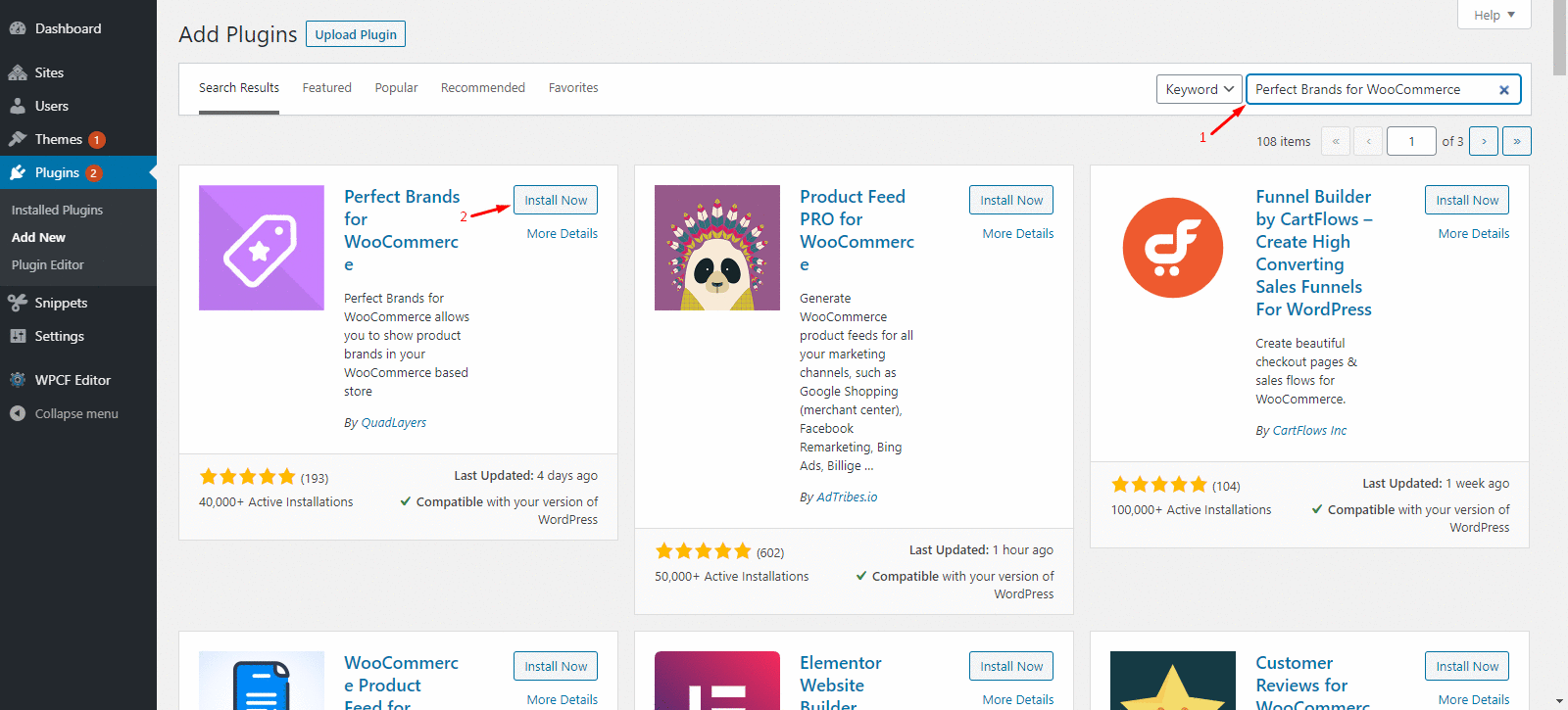The image size is (1568, 710).
Task: View More Details for Elementor Website Builder
Action: [1018, 700]
